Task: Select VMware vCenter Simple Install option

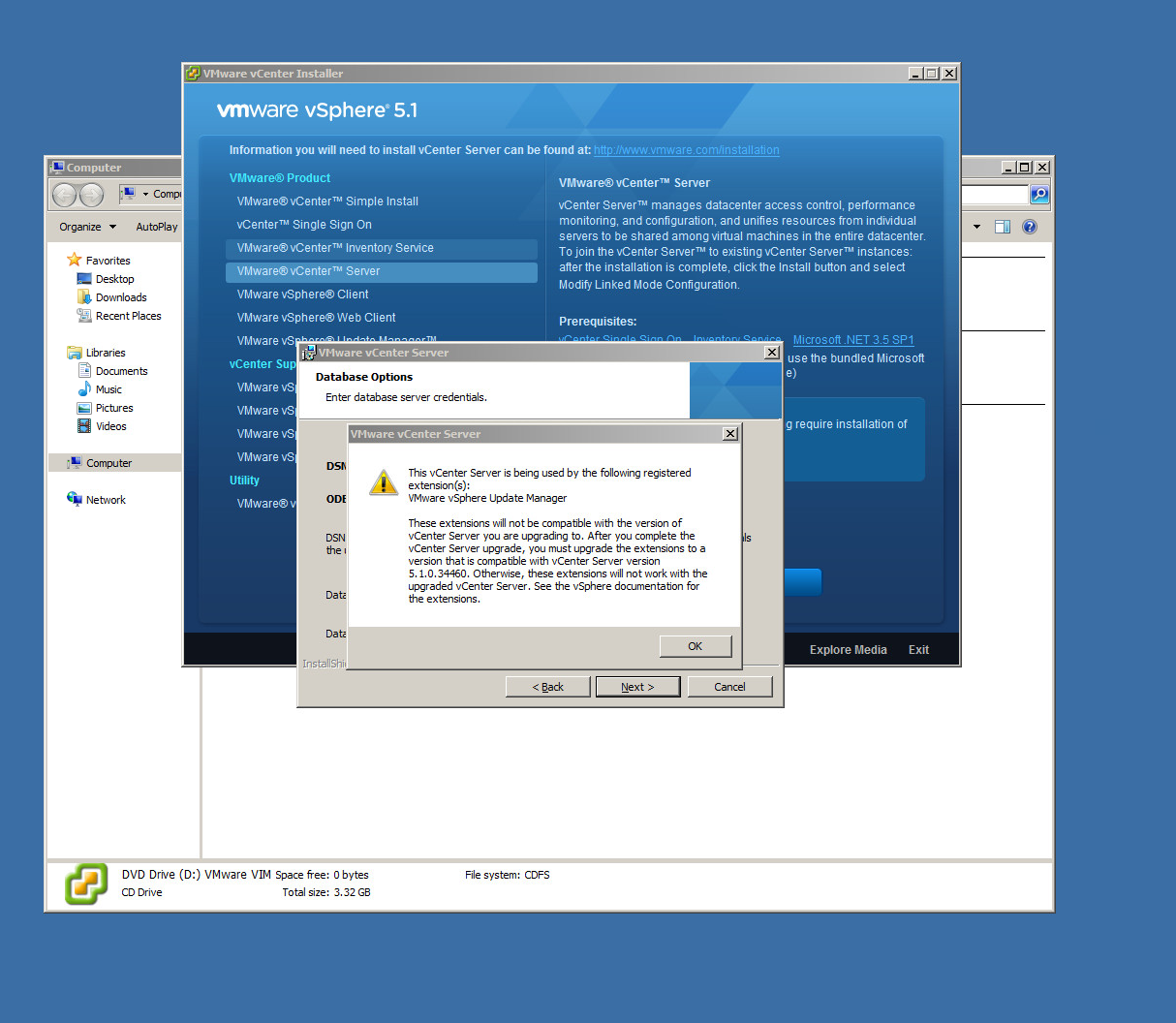Action: coord(327,201)
